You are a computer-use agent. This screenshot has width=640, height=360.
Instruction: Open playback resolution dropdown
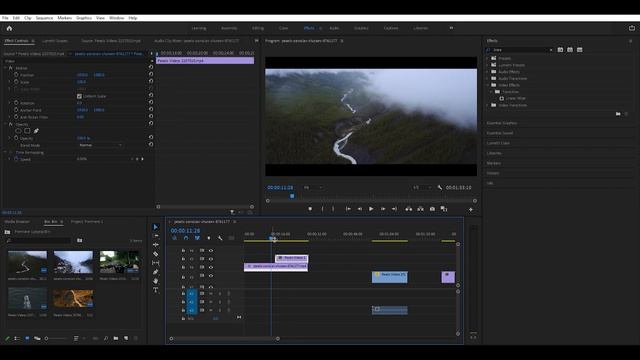point(422,187)
